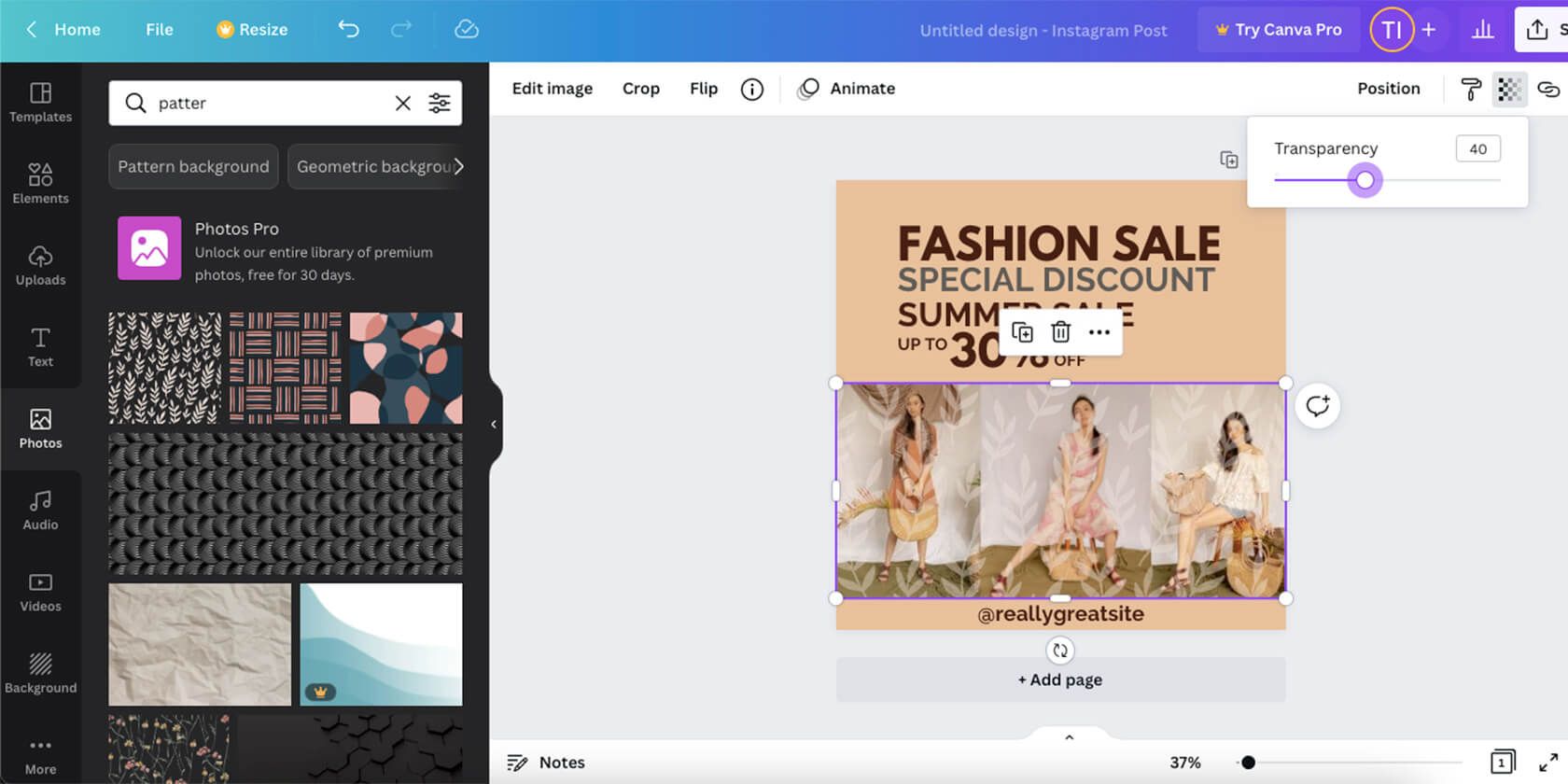Select the Geometric background suggestion chip
Image resolution: width=1568 pixels, height=784 pixels.
(374, 166)
